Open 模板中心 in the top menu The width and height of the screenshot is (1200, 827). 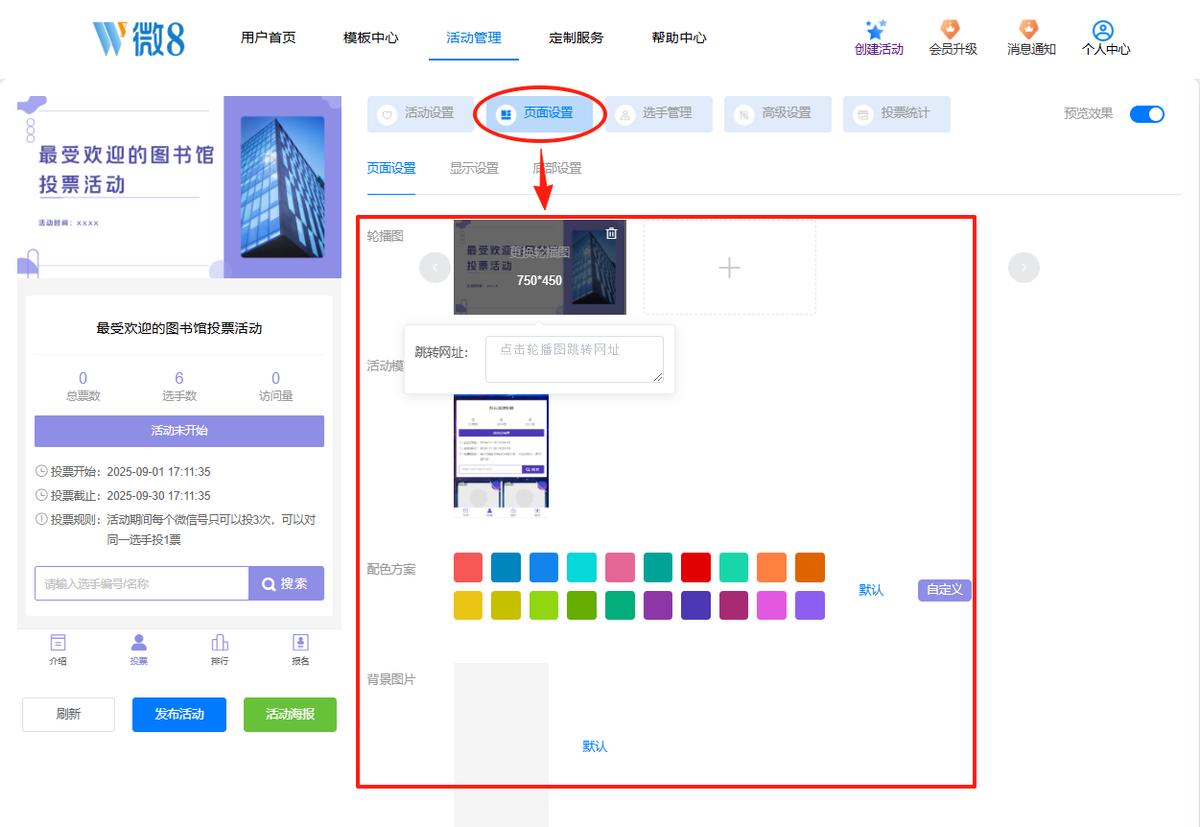coord(371,38)
